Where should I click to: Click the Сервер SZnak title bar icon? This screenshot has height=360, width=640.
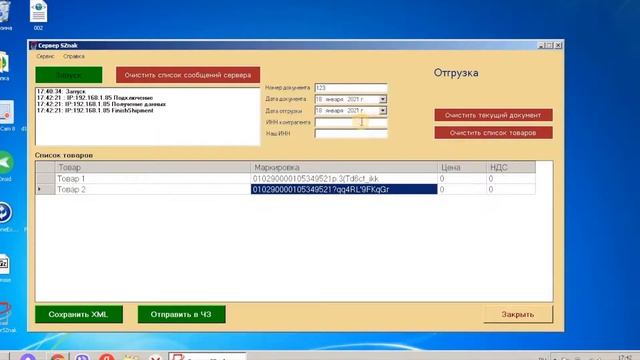coord(33,45)
